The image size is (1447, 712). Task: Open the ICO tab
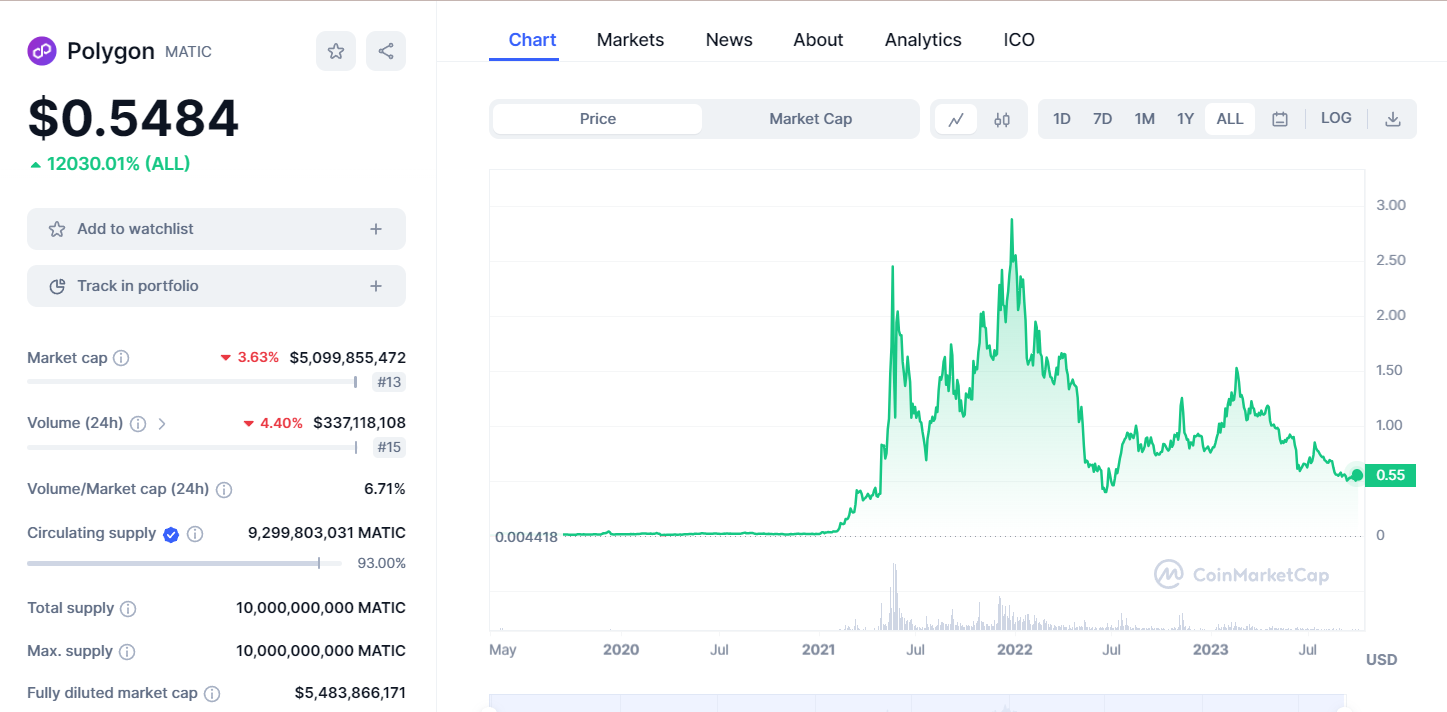coord(1019,40)
